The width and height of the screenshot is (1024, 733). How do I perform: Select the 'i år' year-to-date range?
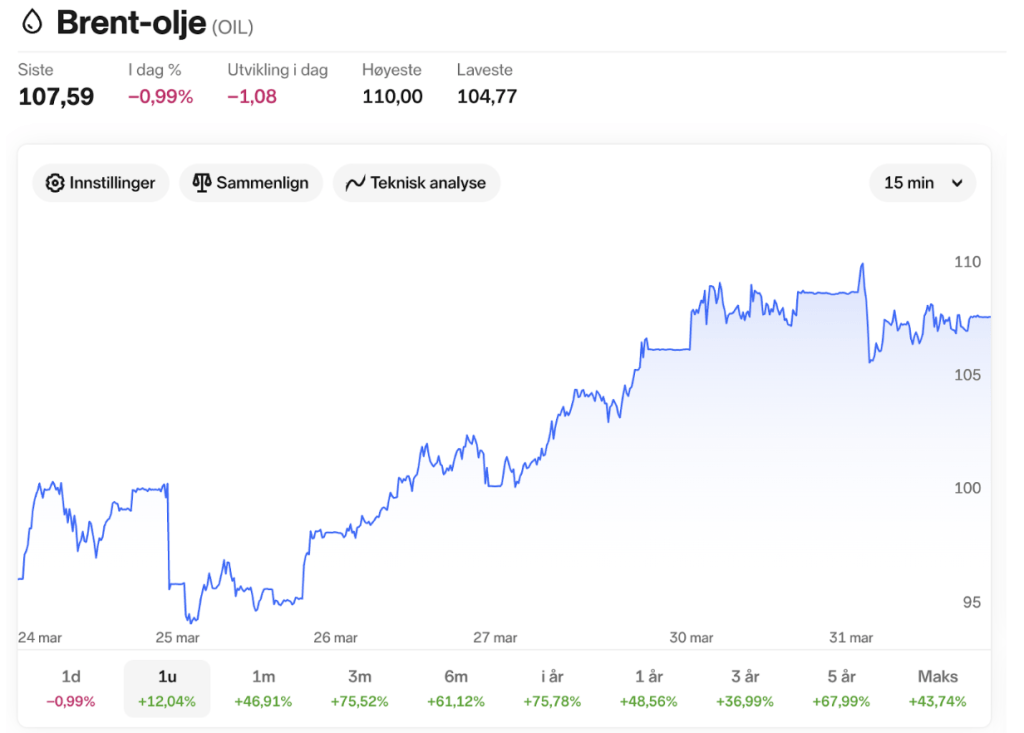[551, 688]
